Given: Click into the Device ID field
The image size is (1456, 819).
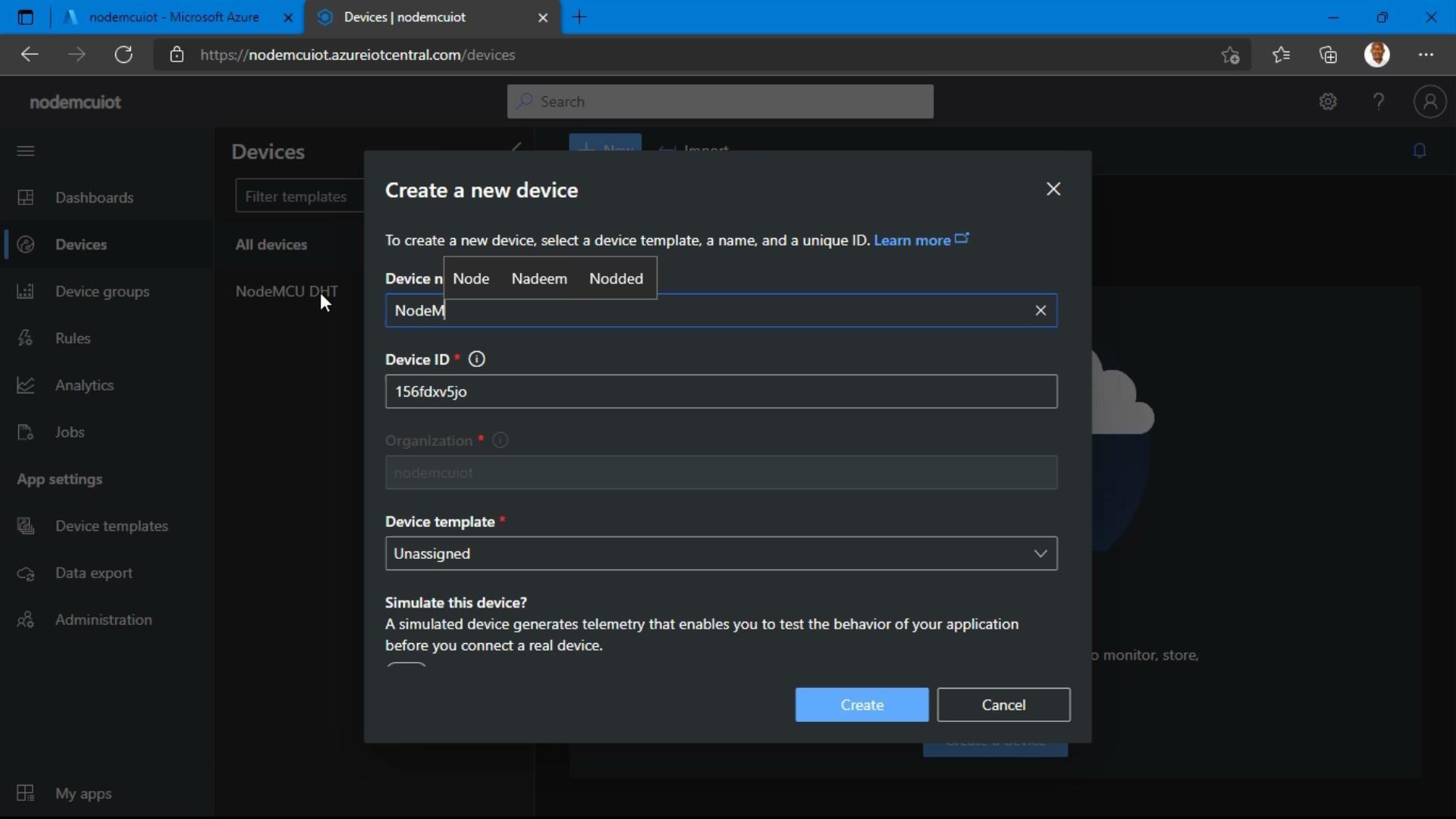Looking at the screenshot, I should pos(721,391).
